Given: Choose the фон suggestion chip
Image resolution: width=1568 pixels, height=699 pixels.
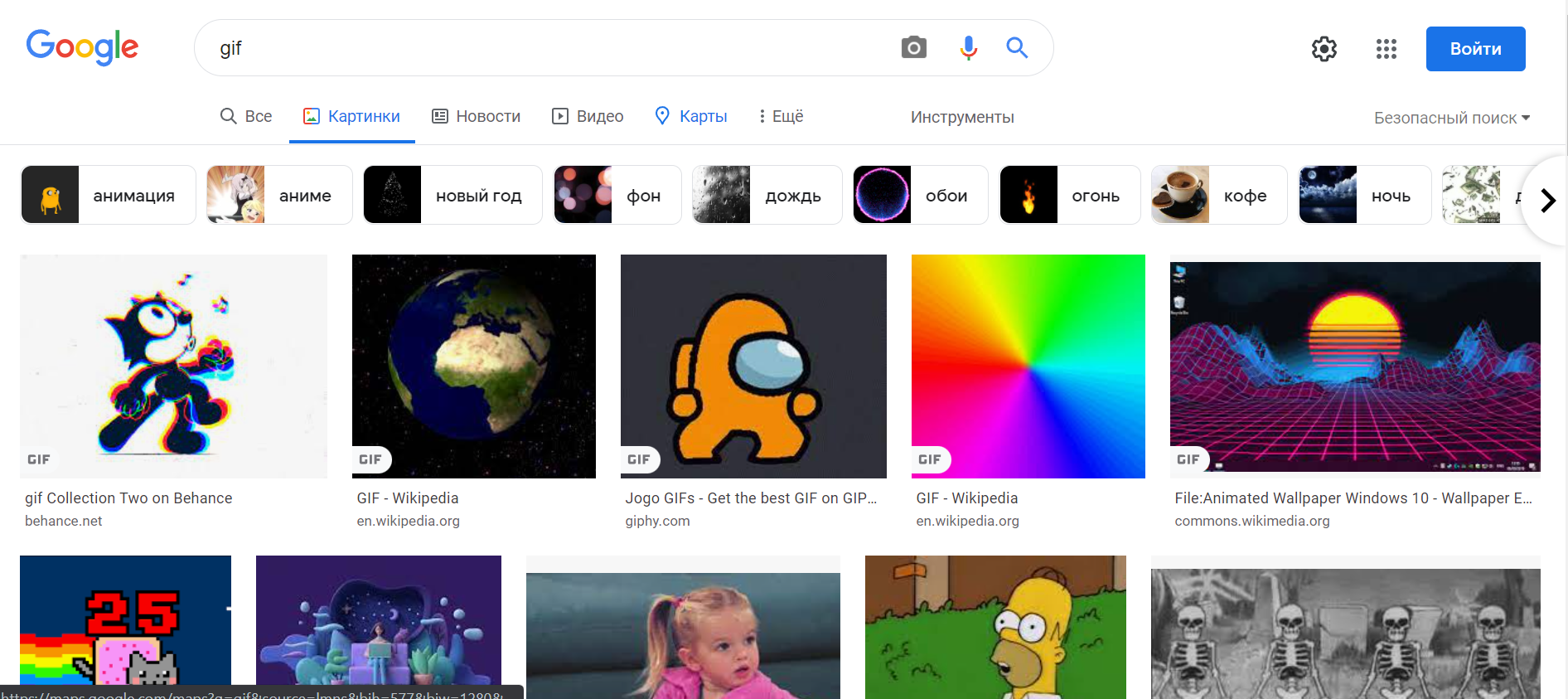Looking at the screenshot, I should (x=617, y=195).
